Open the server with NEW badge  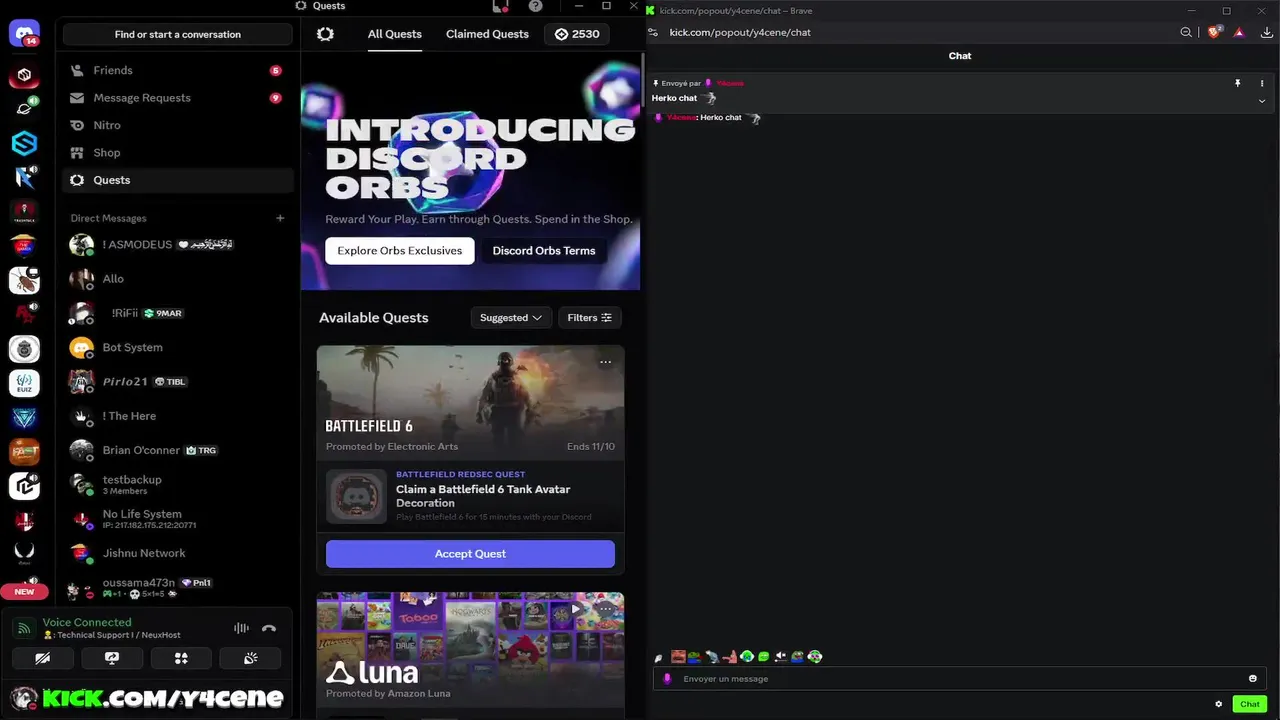coord(24,589)
